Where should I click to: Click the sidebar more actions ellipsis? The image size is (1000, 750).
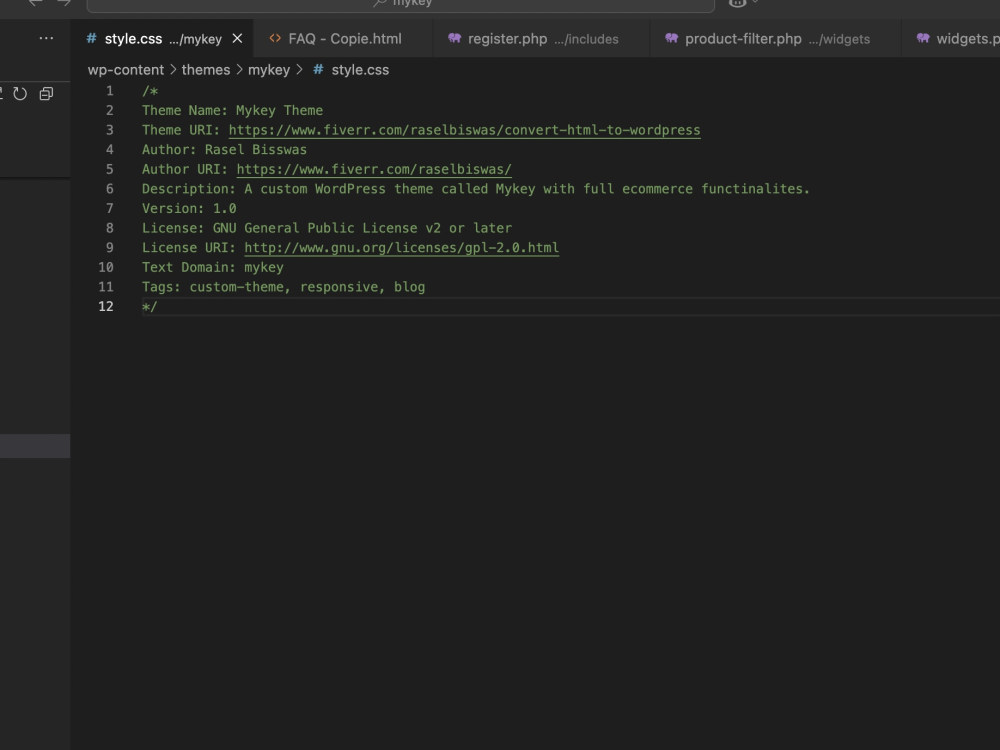point(46,38)
